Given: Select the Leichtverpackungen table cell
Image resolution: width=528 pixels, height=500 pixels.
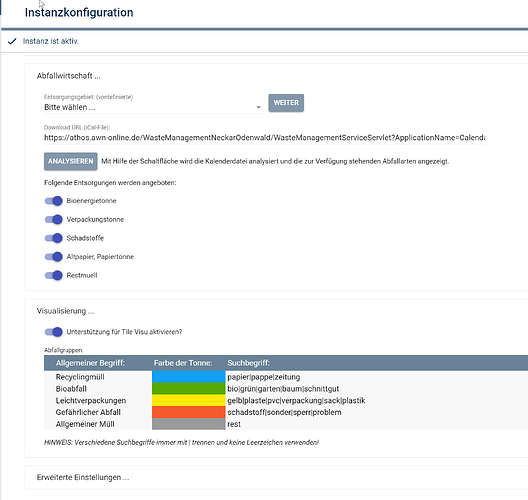Looking at the screenshot, I should point(91,401).
